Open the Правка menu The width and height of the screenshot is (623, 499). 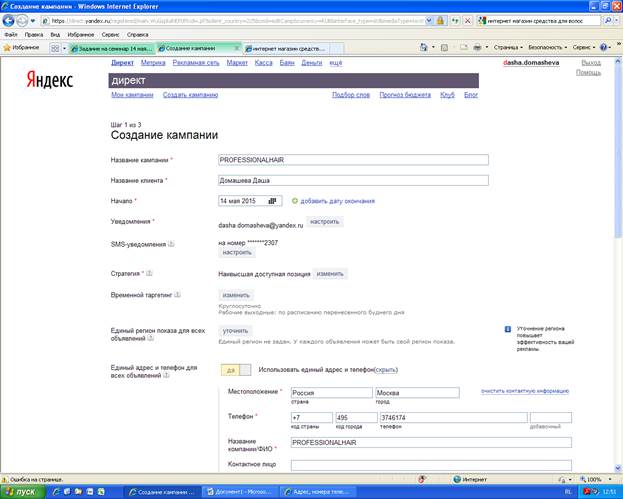34,35
